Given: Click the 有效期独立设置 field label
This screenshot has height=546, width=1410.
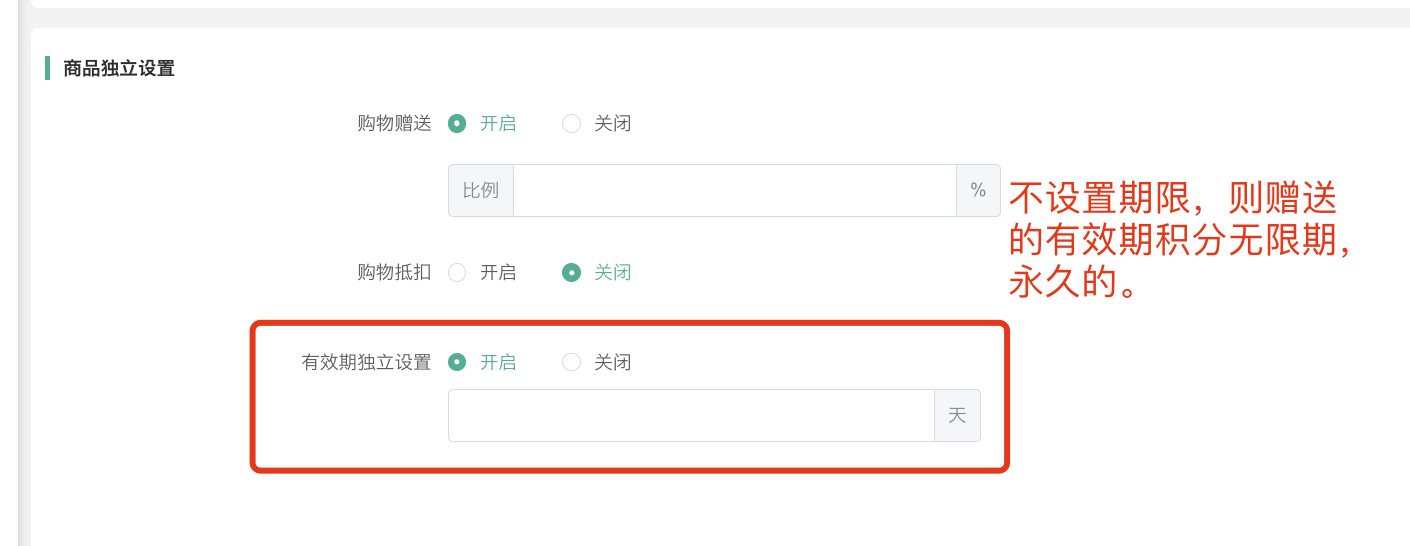Looking at the screenshot, I should click(366, 362).
